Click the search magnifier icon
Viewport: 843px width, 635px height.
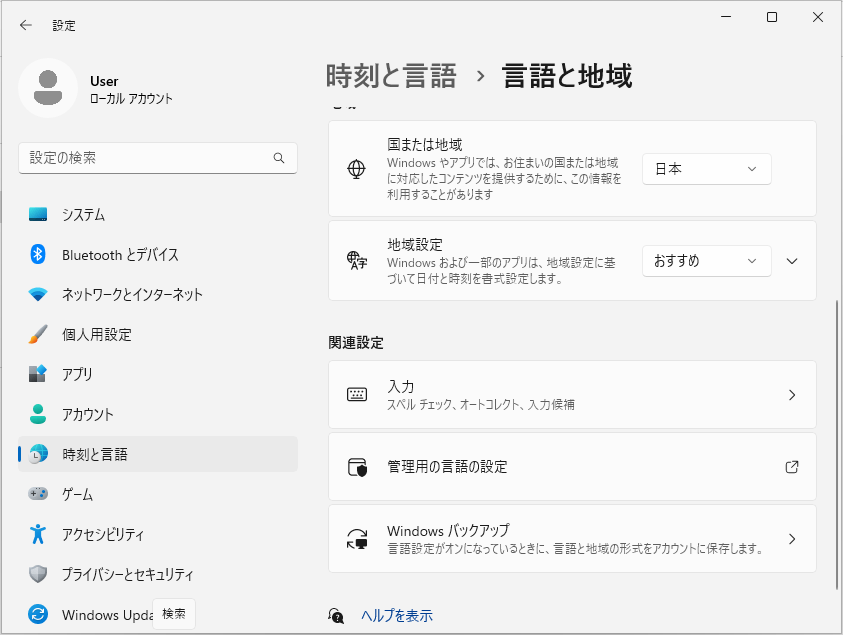(278, 158)
